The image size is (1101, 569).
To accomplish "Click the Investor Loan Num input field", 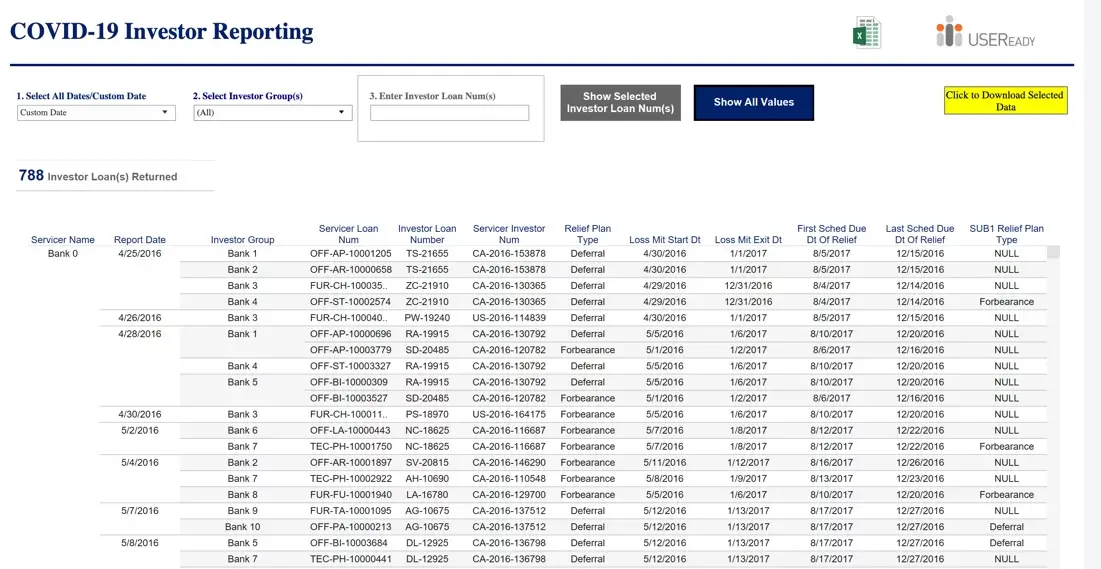I will (449, 113).
